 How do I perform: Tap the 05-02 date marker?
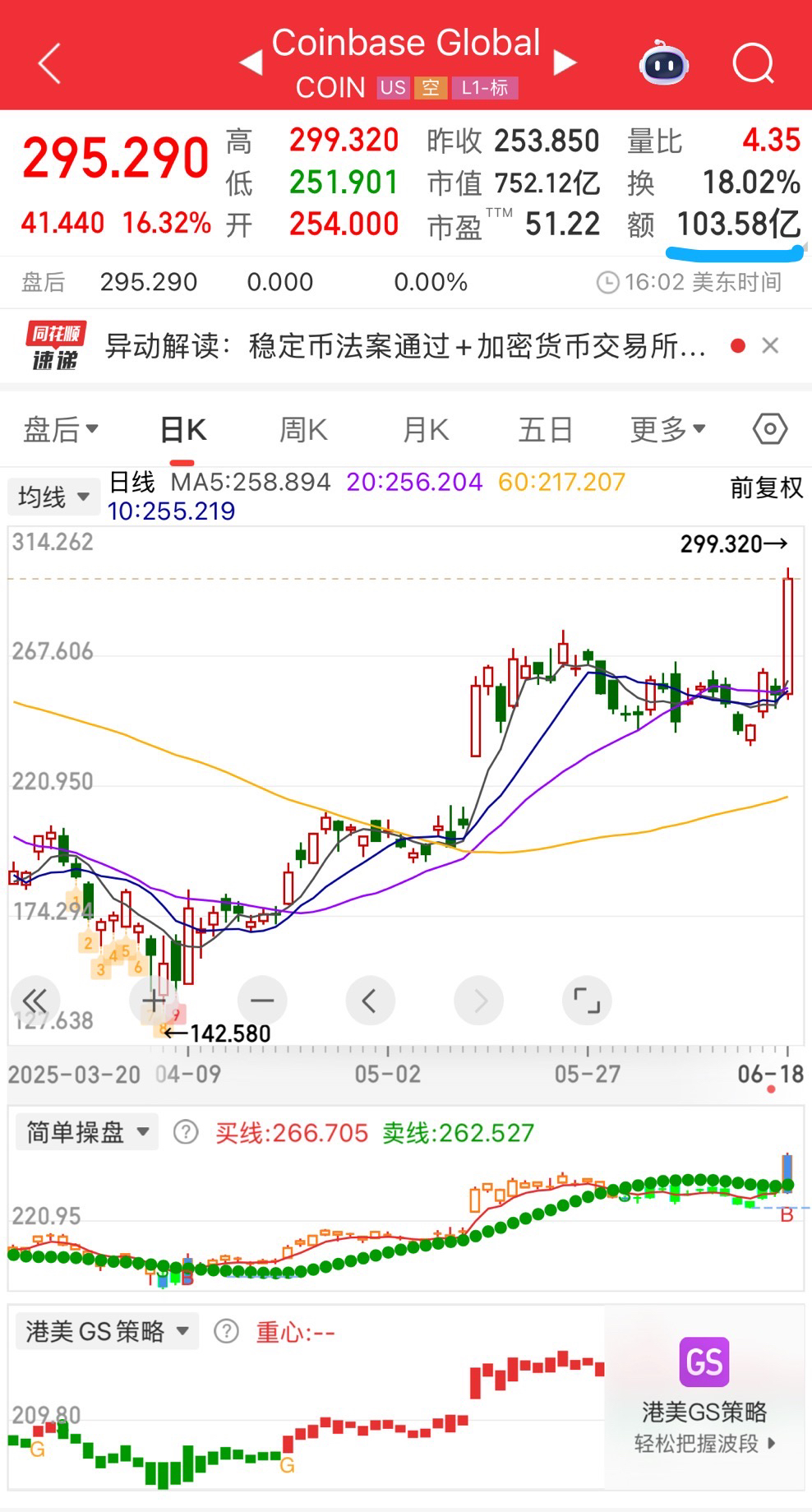pos(387,1074)
